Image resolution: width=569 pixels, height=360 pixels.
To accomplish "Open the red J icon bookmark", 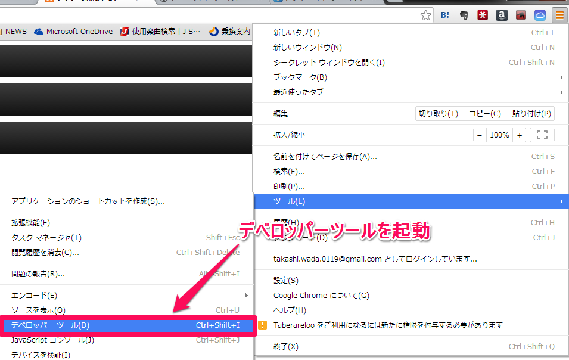I will (x=160, y=32).
